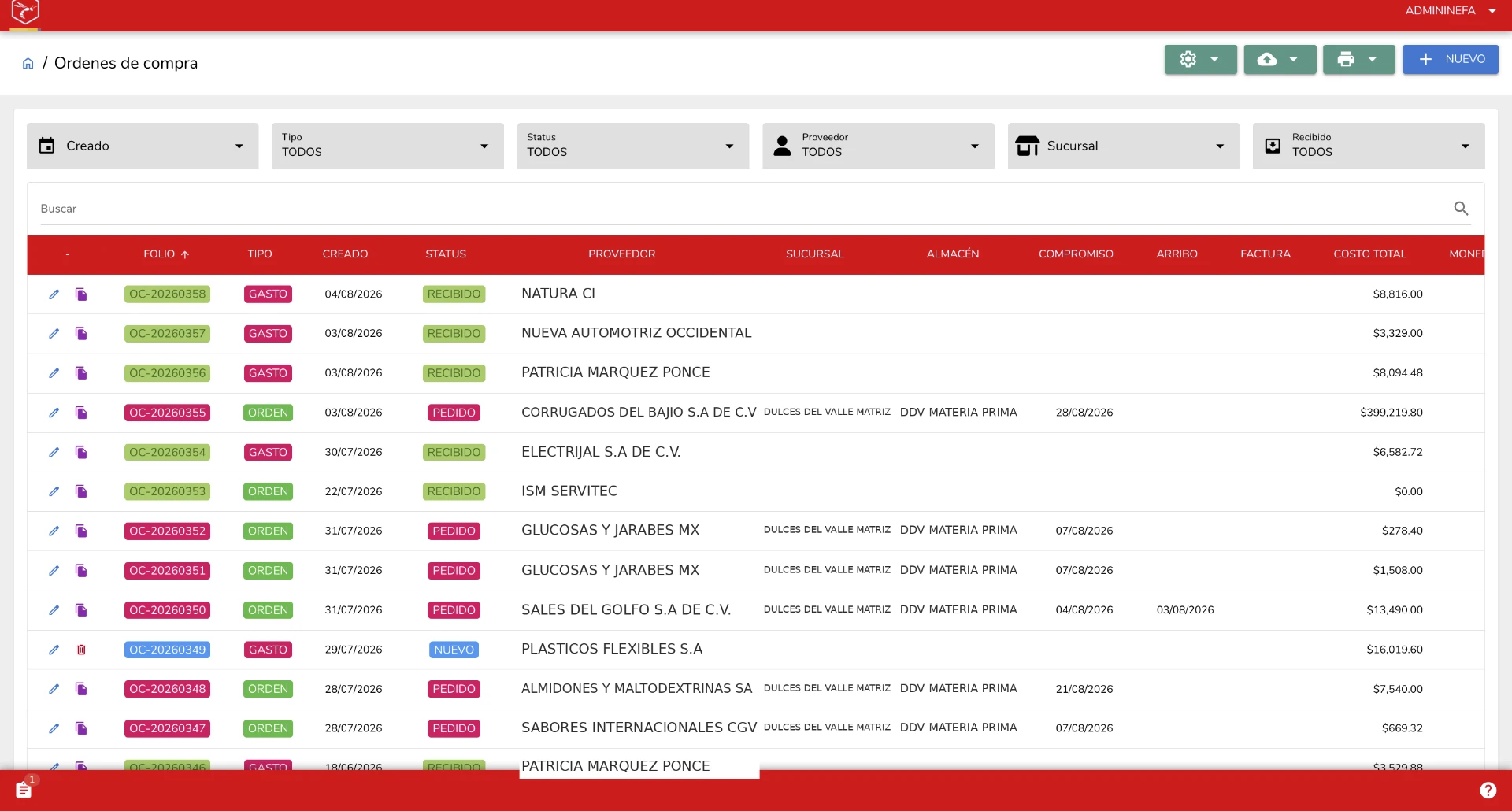Edit order OC-20260354 with the pencil icon

click(x=54, y=452)
